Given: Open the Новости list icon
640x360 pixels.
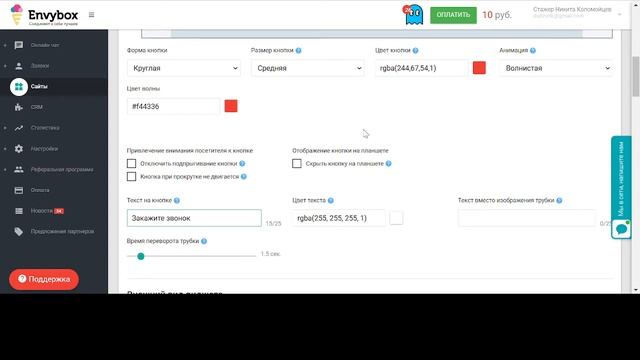Looking at the screenshot, I should pyautogui.click(x=19, y=211).
